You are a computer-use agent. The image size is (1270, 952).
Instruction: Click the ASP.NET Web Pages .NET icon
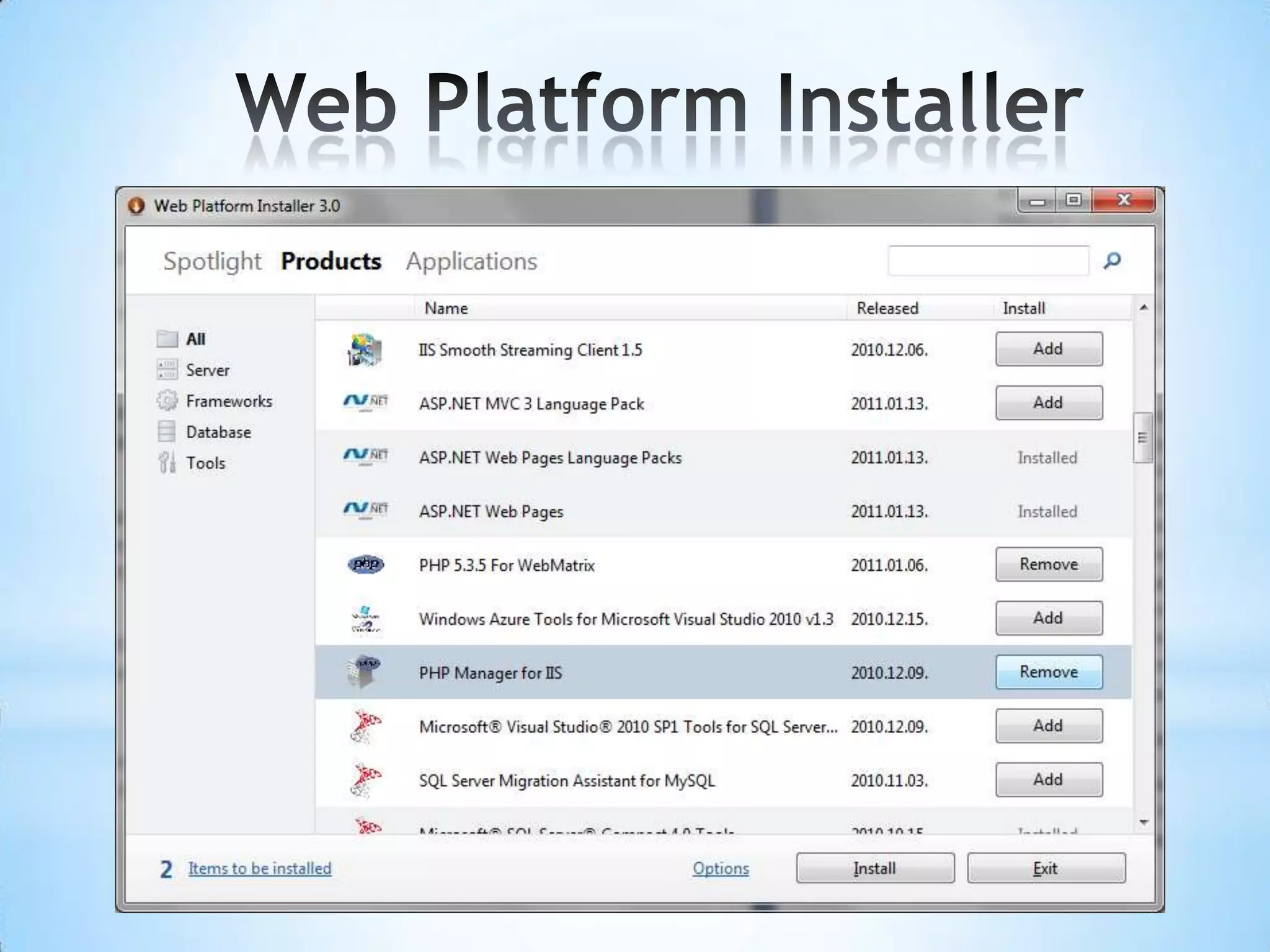365,511
